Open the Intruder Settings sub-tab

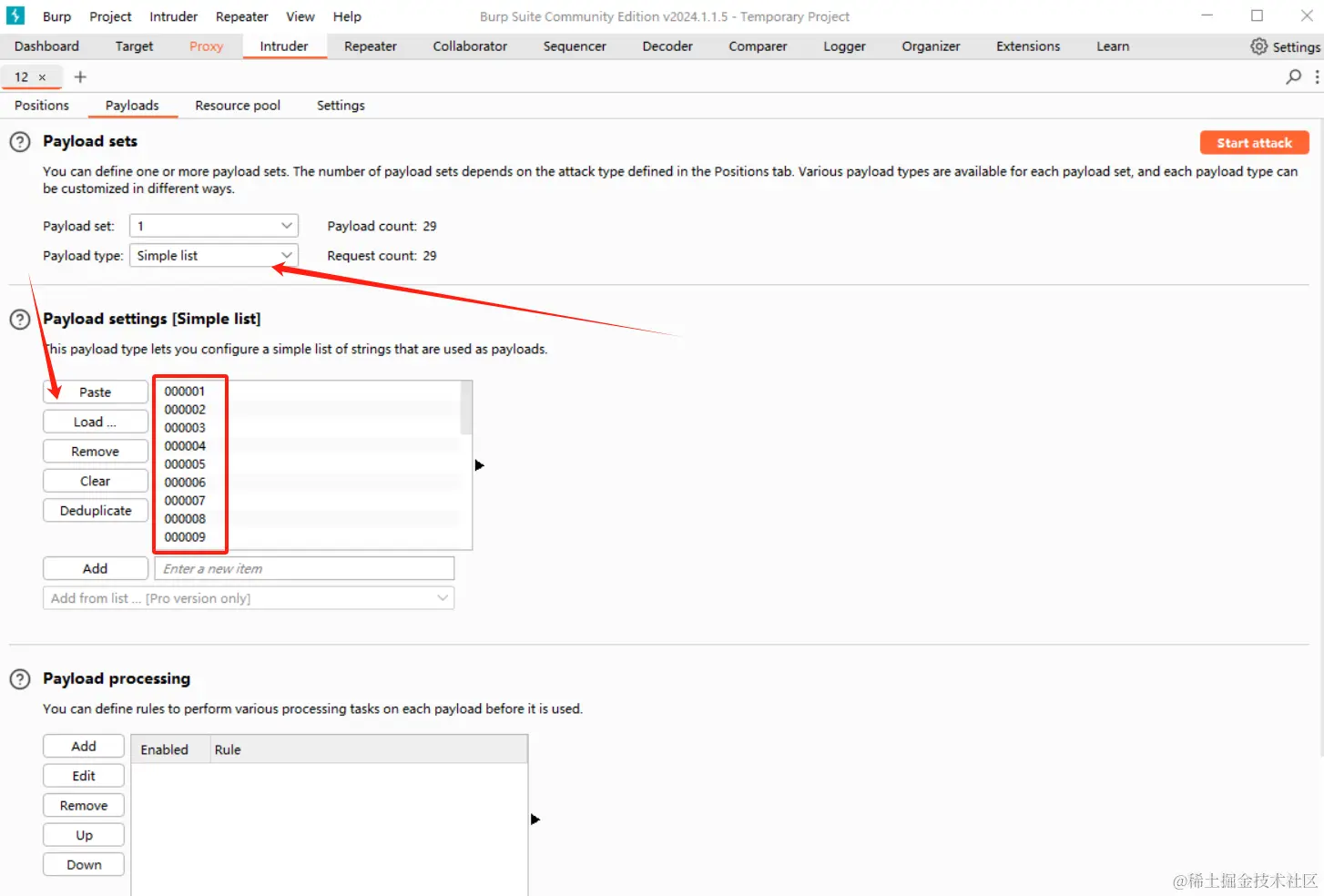click(x=341, y=106)
